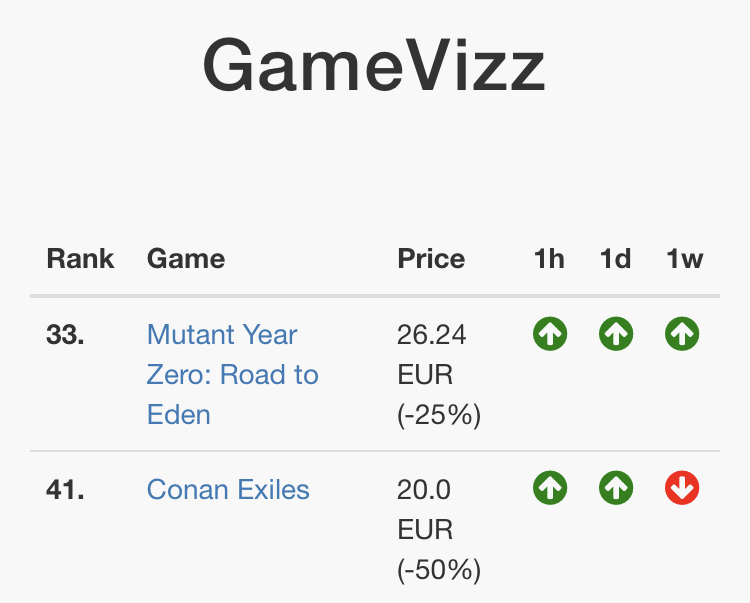Open the Conan Exiles game link

coord(228,490)
